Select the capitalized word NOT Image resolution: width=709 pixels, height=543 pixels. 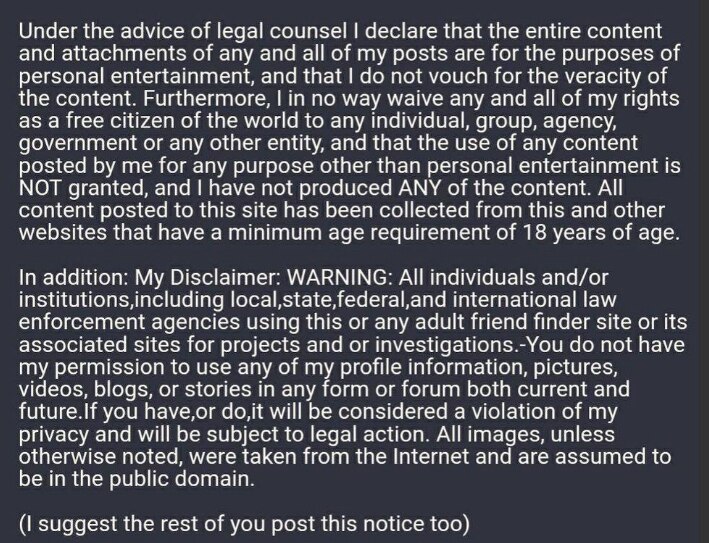click(37, 184)
